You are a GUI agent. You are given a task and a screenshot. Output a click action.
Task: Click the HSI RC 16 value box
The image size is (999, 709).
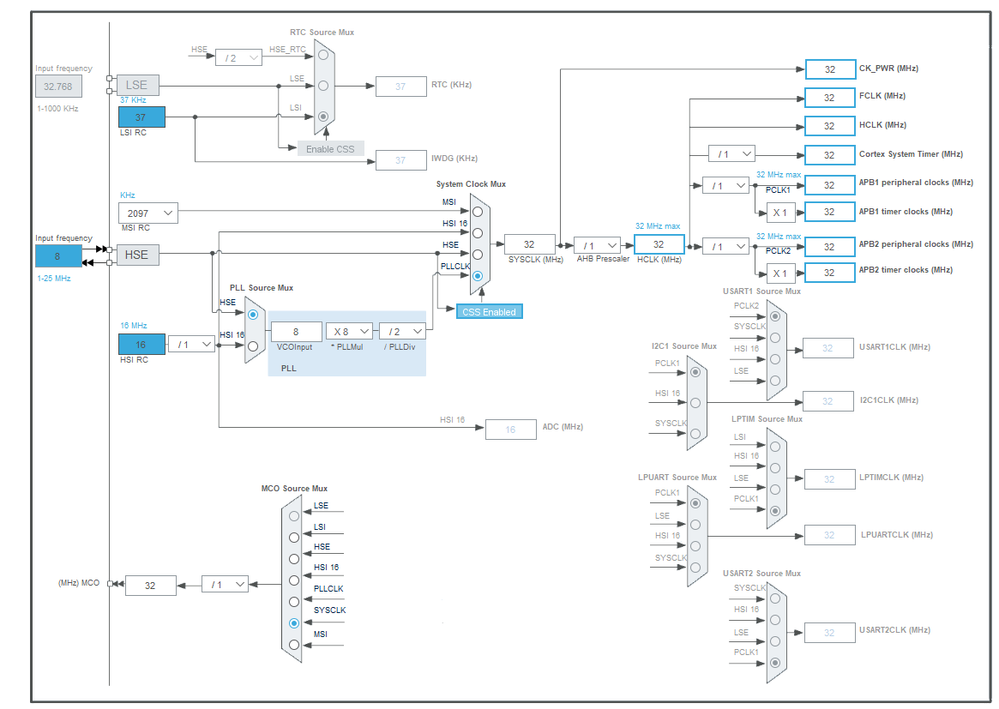[x=141, y=344]
